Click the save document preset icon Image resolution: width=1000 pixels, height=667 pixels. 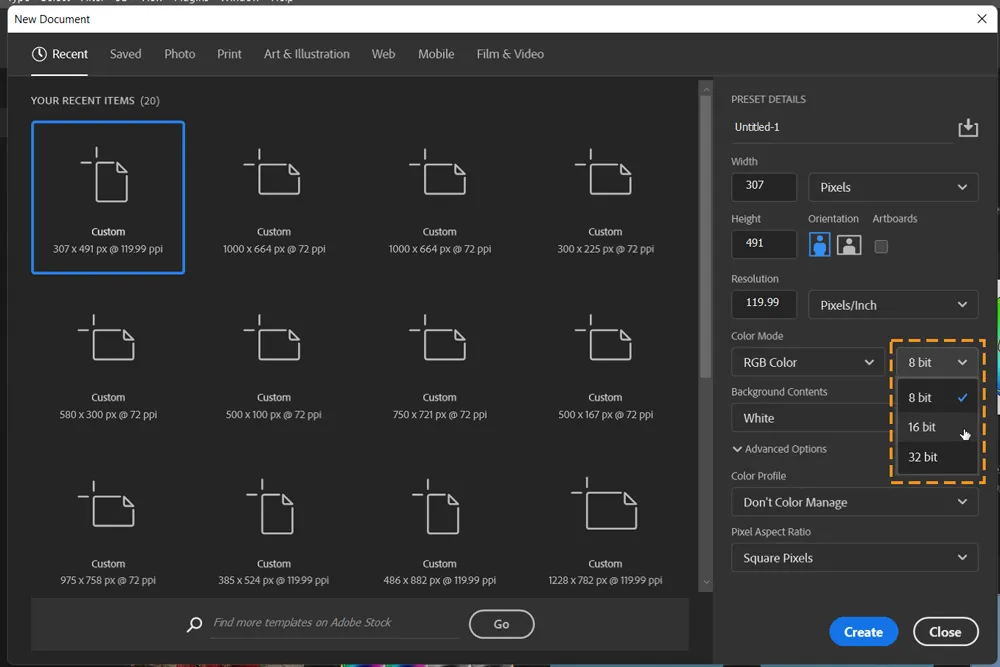967,127
